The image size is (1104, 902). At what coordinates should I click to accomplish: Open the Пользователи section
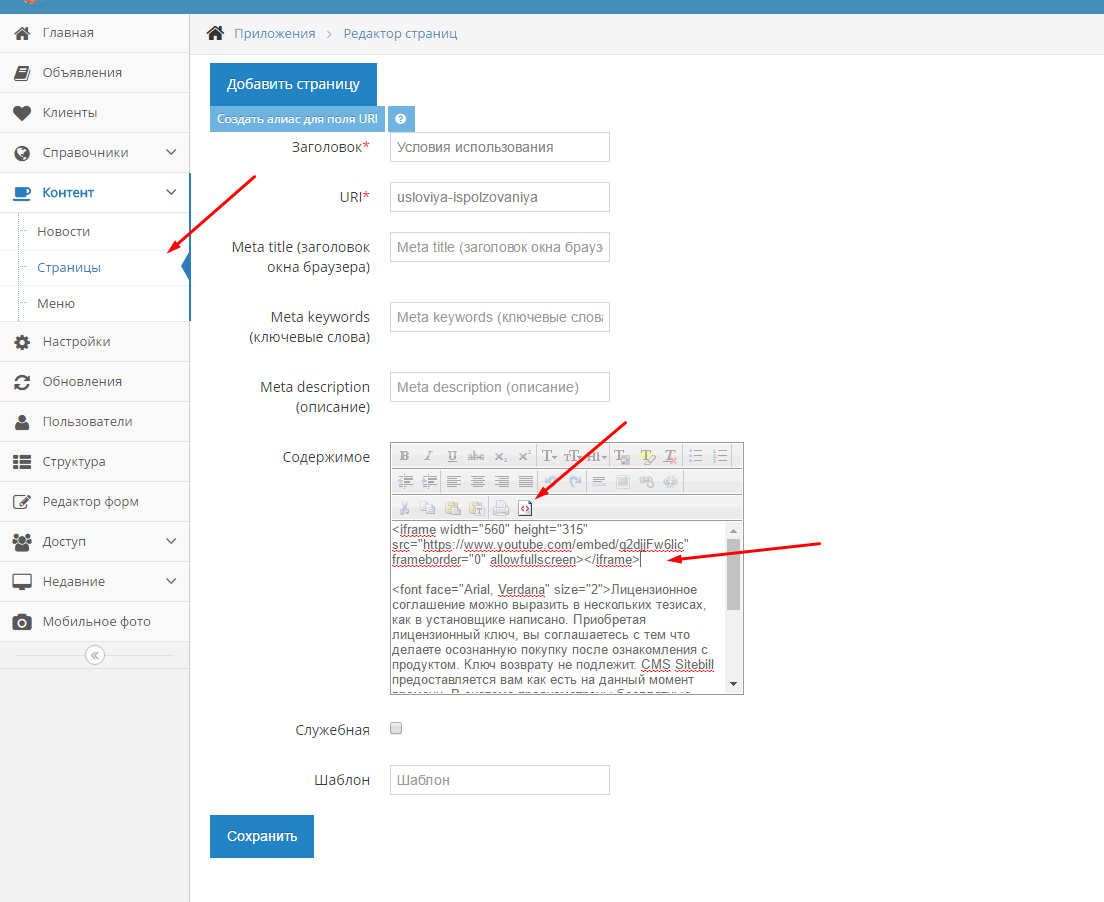94,422
